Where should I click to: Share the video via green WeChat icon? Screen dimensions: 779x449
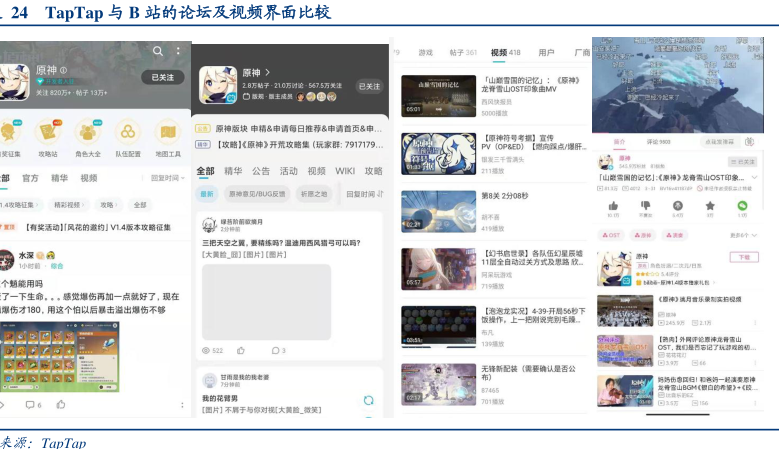pos(742,206)
